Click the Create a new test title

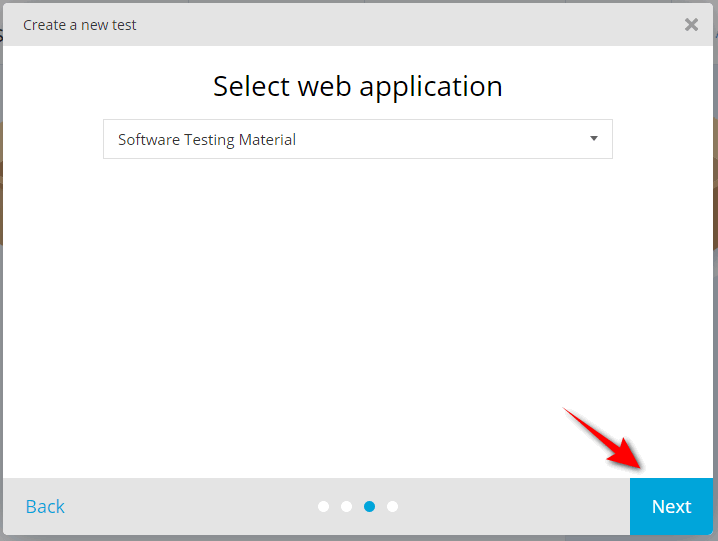coord(80,25)
